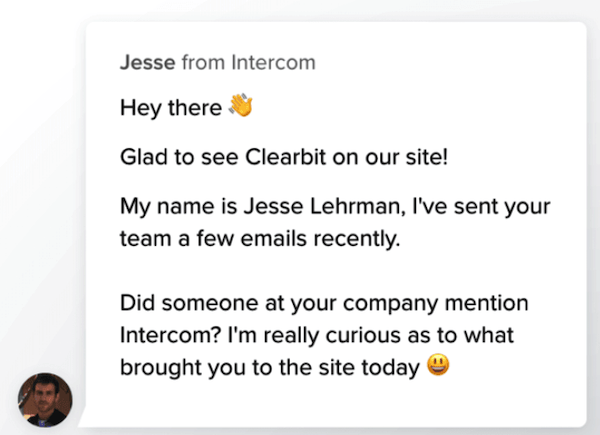
Task: Click the 'Glad to see' text
Action: [x=179, y=157]
